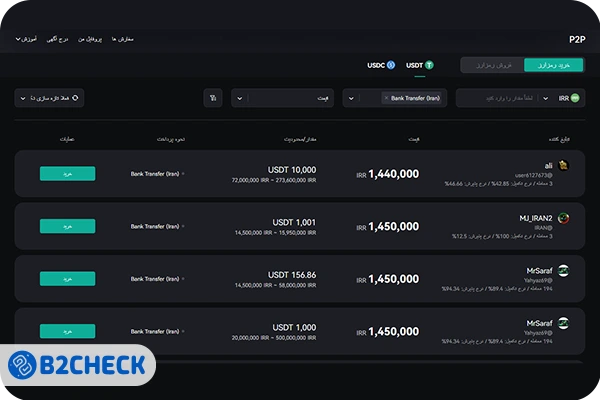The height and width of the screenshot is (400, 600).
Task: Expand the tutorial menu dropdown
Action: coord(26,39)
